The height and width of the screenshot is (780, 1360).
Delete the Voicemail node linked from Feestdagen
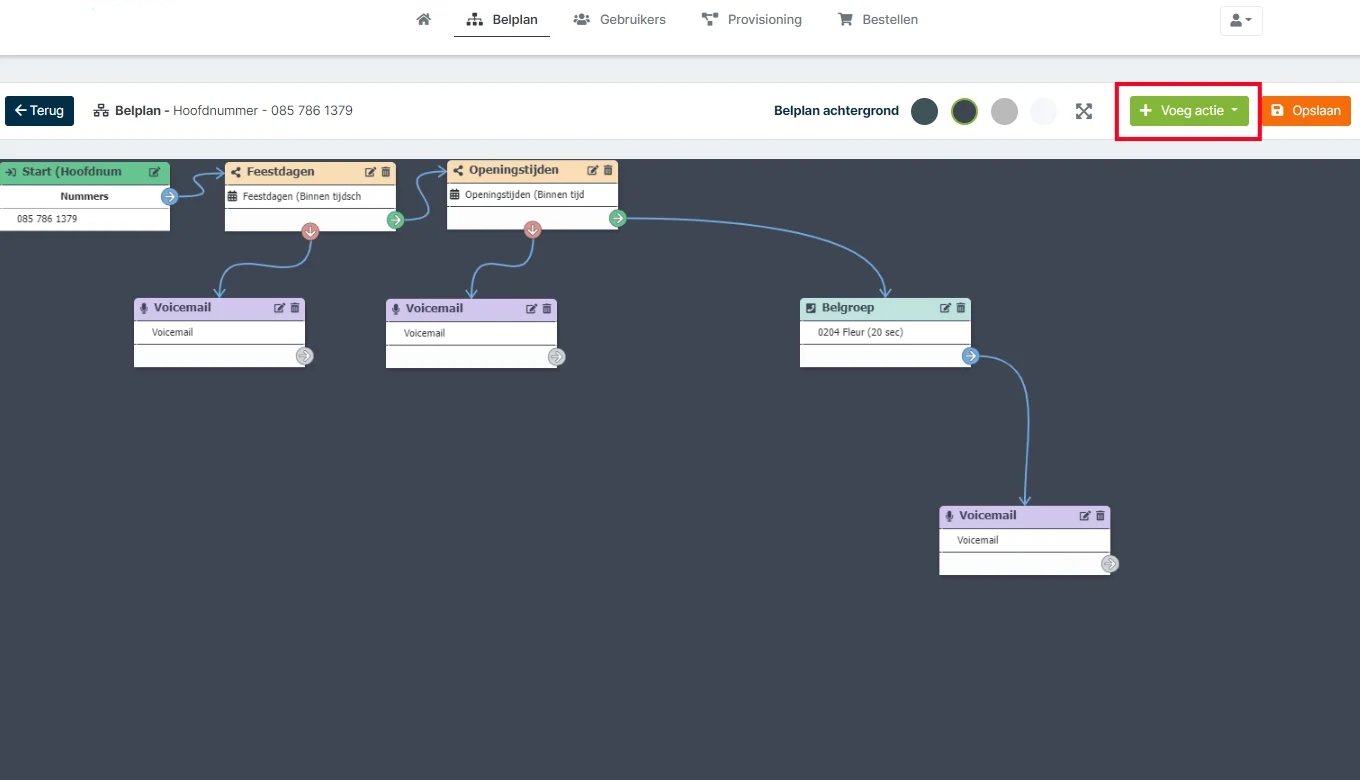[295, 308]
